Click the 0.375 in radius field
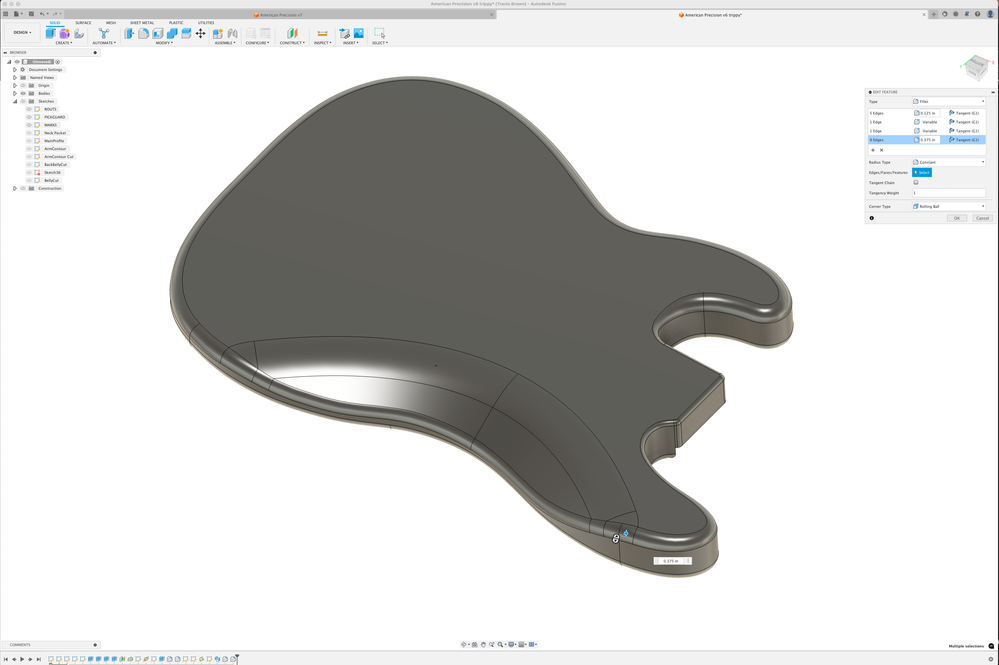 click(x=929, y=139)
